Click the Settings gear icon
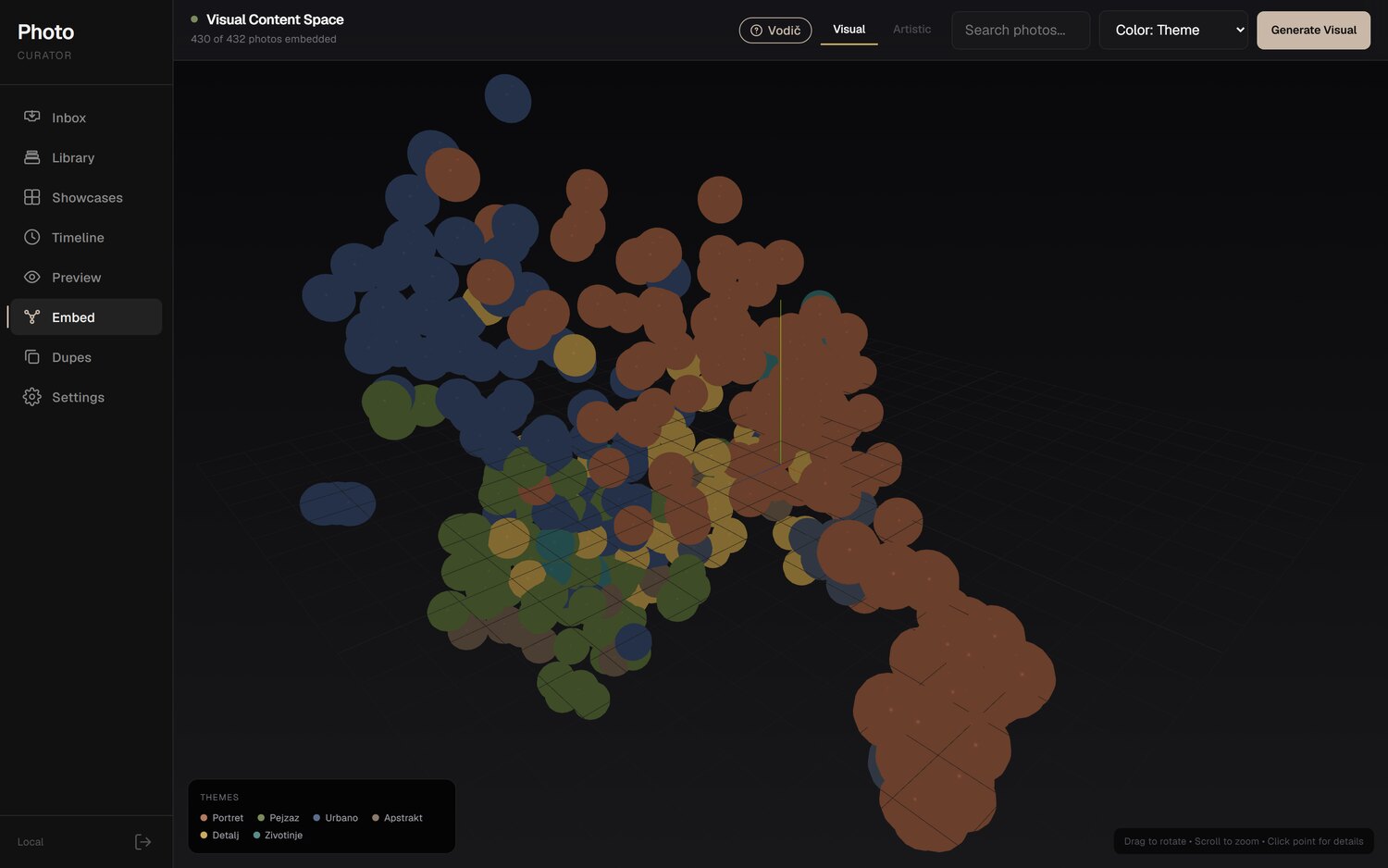Image resolution: width=1388 pixels, height=868 pixels. [x=32, y=396]
